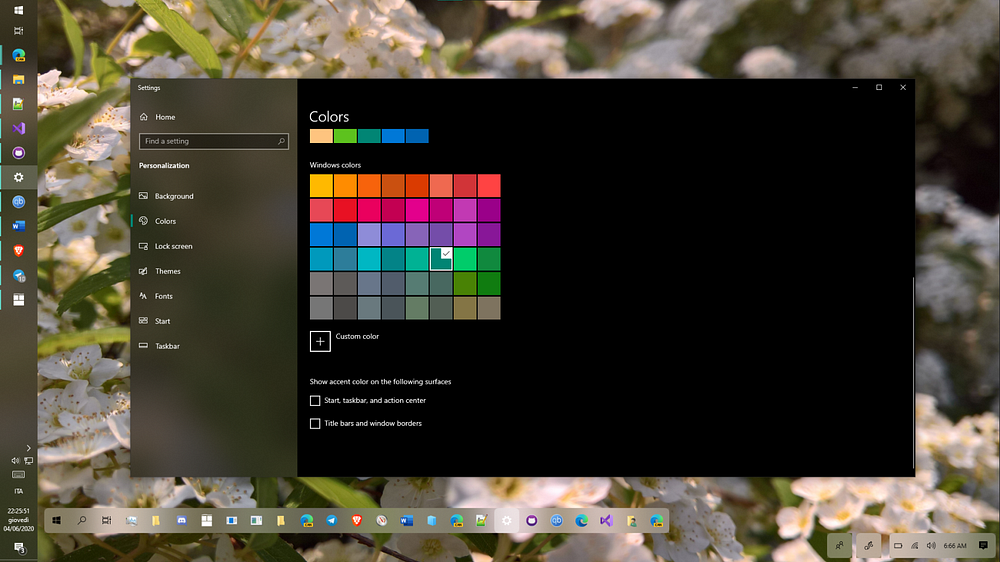Enable accent color on Title bars and window borders
This screenshot has height=562, width=1000.
click(x=315, y=424)
